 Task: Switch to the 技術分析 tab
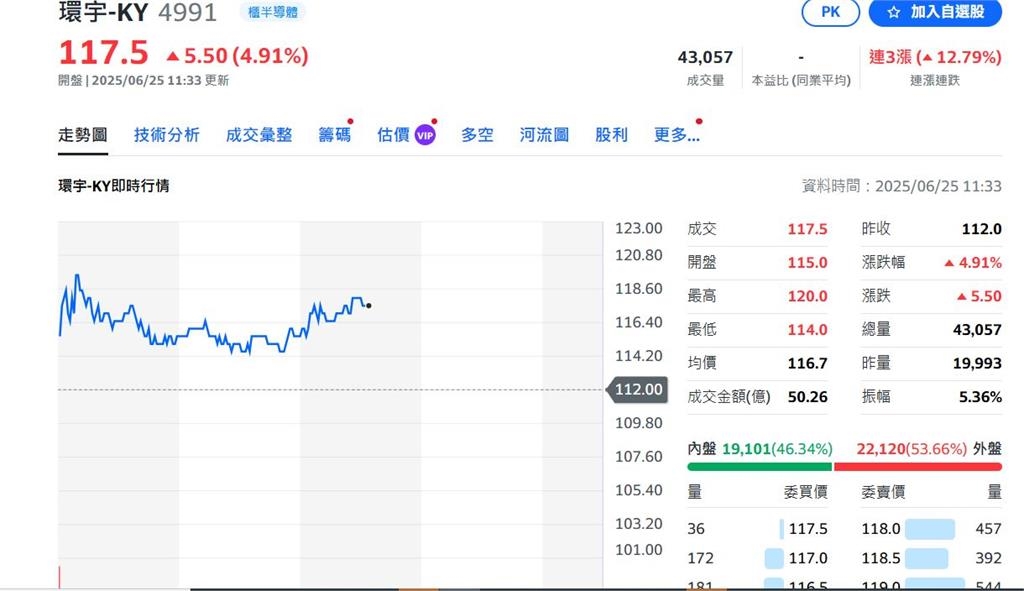click(167, 134)
